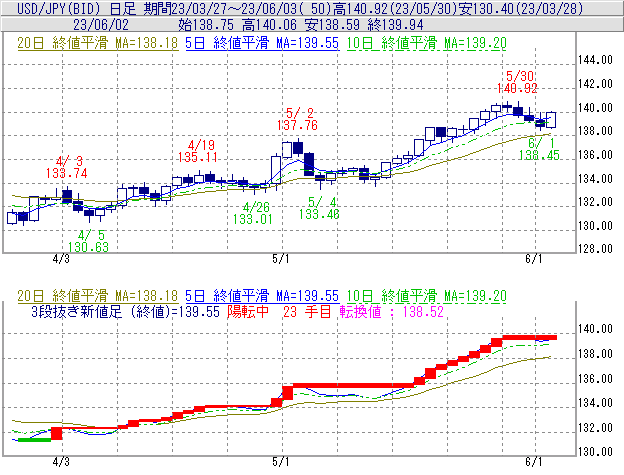
Task: Click the 4/19 135.11 high annotation
Action: (198, 151)
